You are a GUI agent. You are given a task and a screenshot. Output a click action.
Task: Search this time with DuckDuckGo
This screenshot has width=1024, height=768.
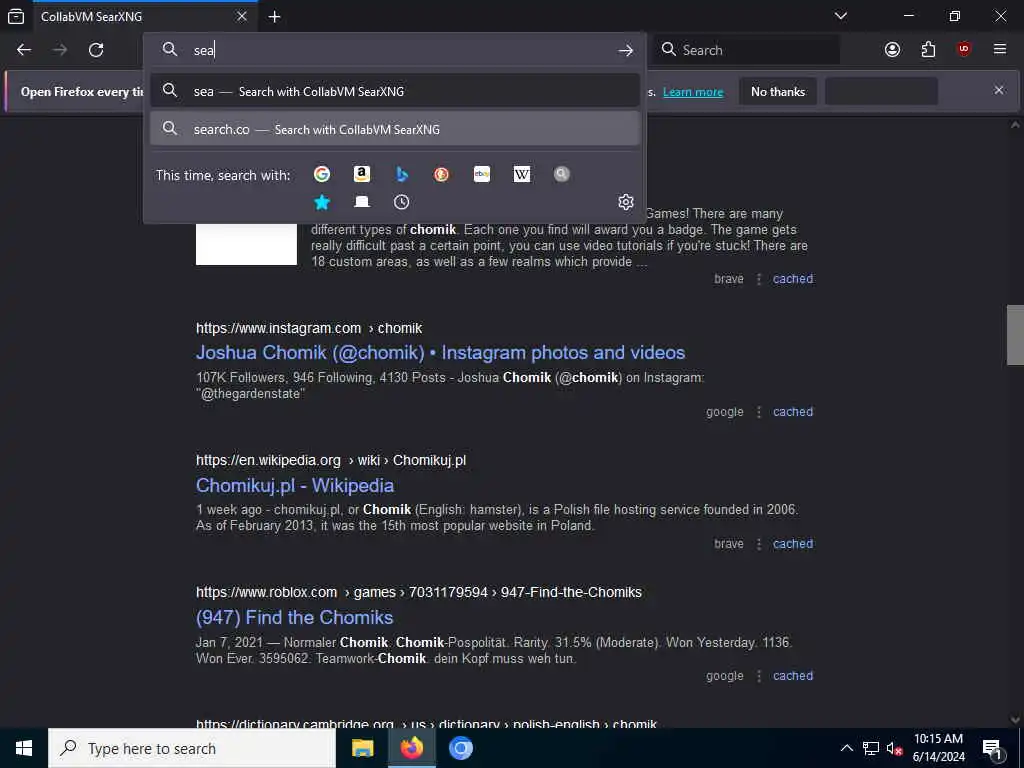pyautogui.click(x=441, y=174)
